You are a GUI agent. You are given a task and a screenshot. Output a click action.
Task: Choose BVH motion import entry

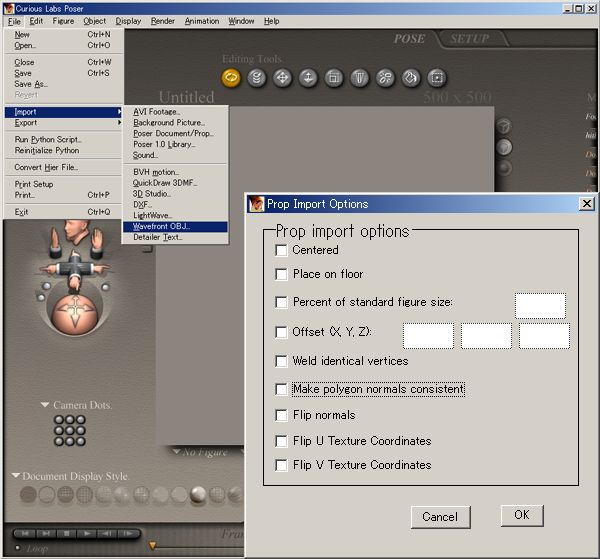(x=175, y=172)
